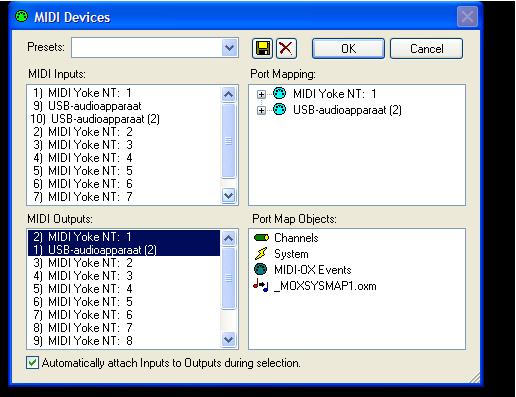Viewport: 516px width, 397px height.
Task: Click MIDI Outputs scrollbar down arrow
Action: point(229,339)
